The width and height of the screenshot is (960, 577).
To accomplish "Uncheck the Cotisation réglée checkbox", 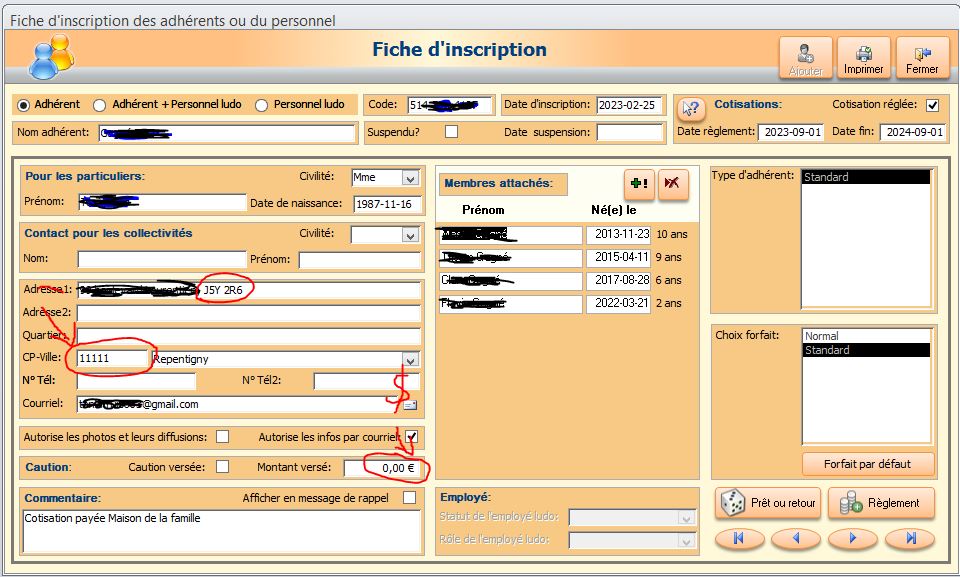I will pos(932,105).
